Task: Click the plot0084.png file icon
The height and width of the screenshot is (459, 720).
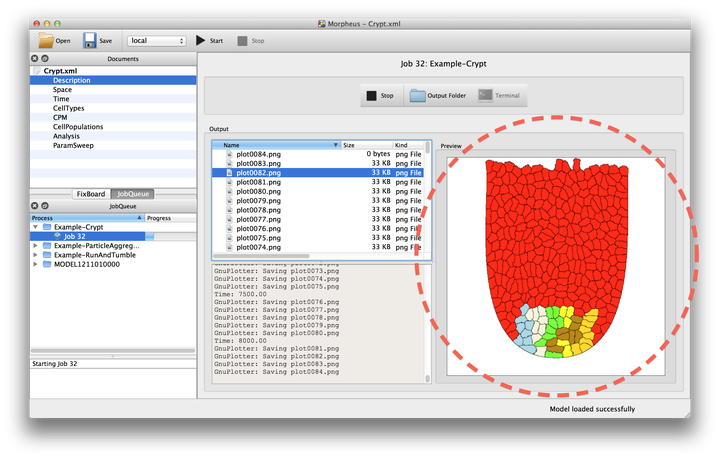Action: [229, 154]
